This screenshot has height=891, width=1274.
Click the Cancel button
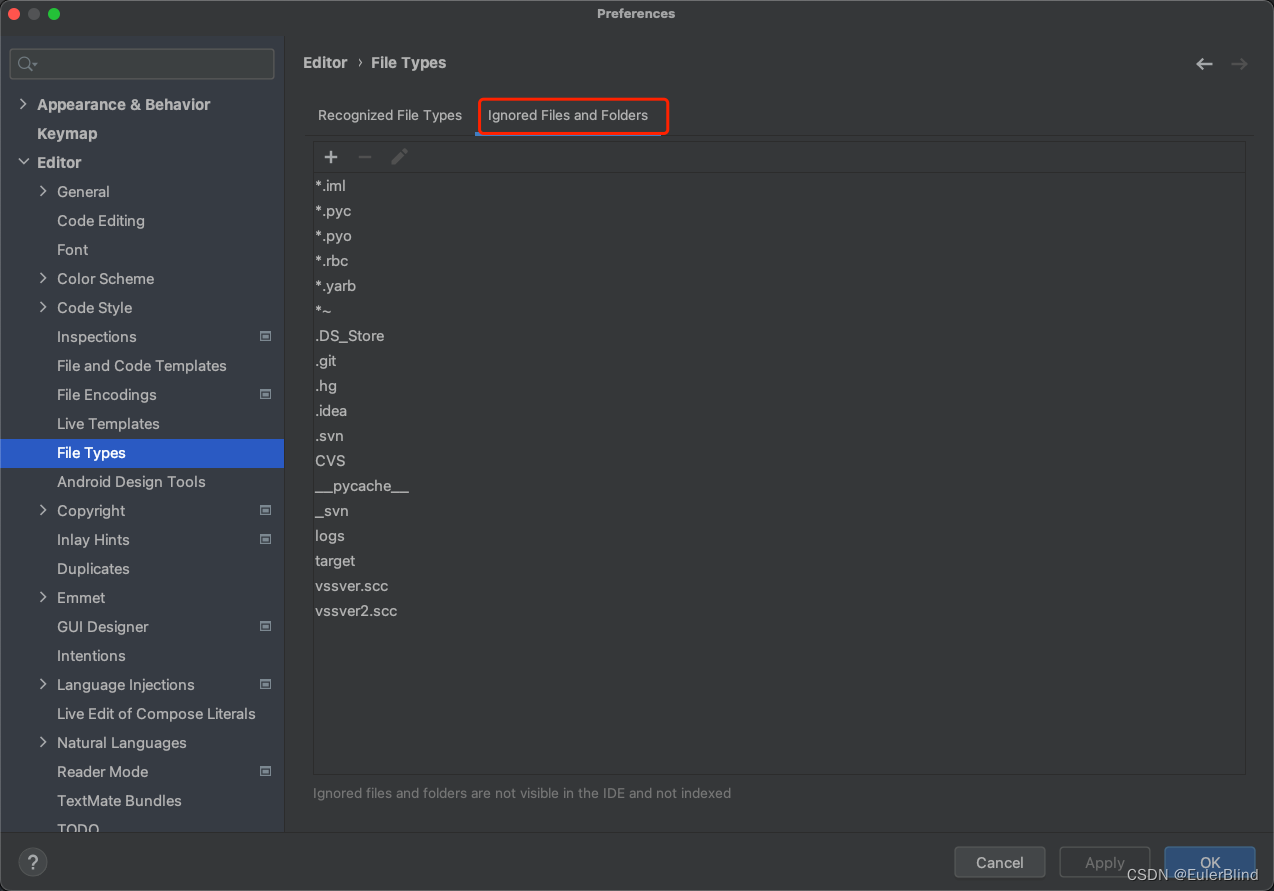point(999,862)
